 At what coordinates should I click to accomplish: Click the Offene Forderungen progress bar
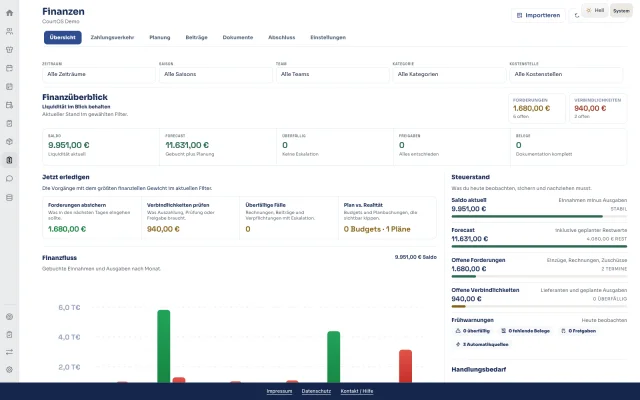pos(539,276)
